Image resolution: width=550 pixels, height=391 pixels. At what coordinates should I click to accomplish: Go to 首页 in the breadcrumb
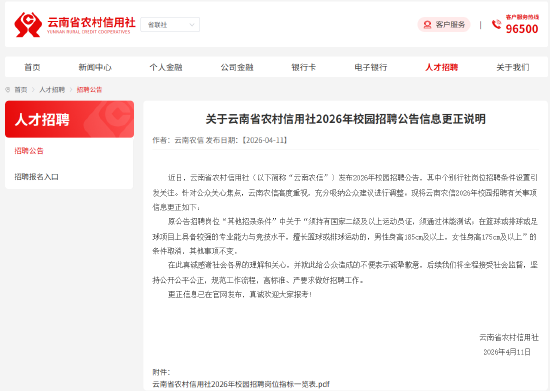pos(21,90)
